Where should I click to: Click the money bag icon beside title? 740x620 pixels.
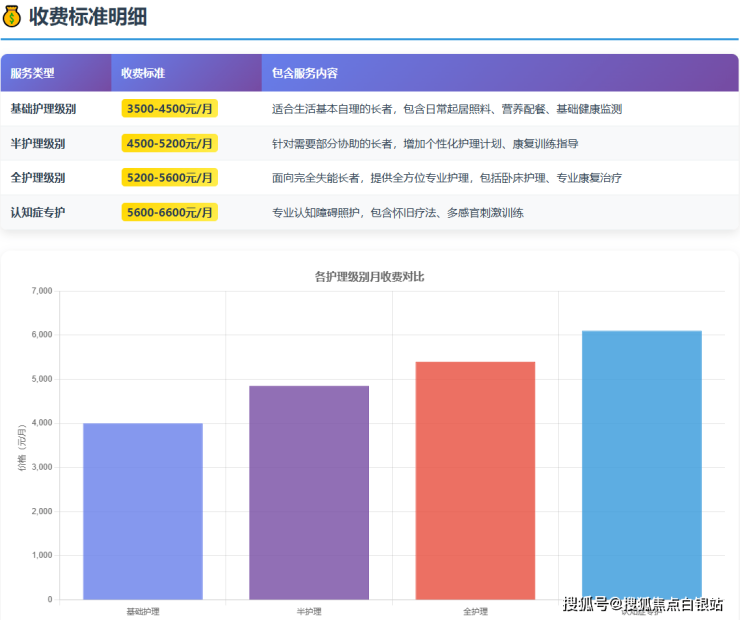click(13, 16)
